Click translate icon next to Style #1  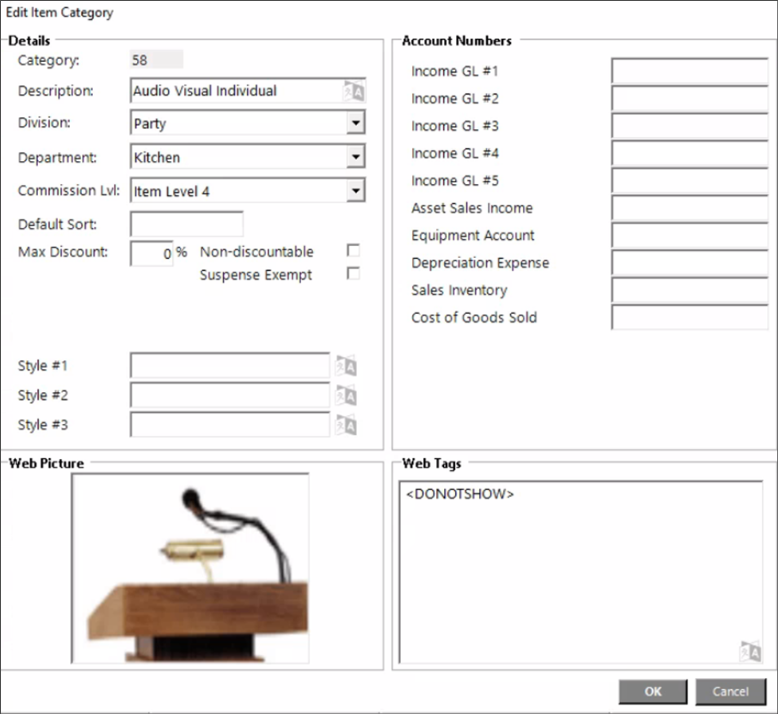347,367
